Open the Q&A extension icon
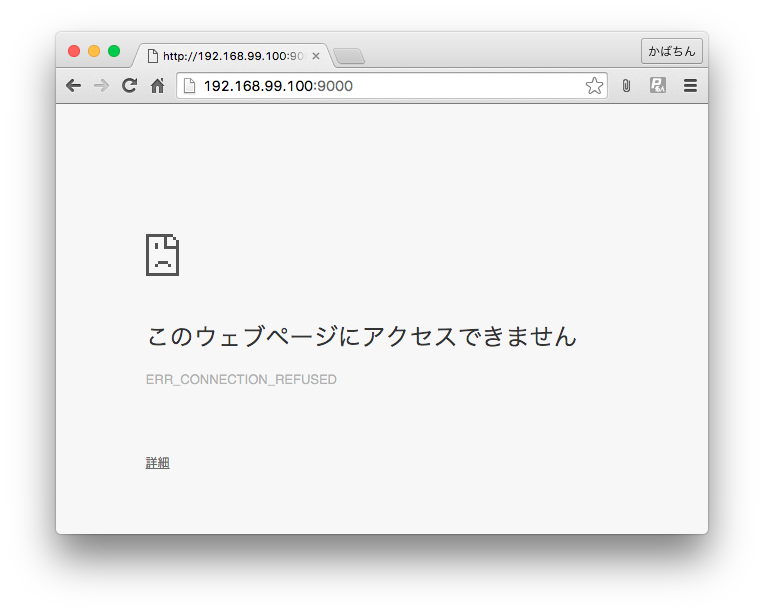This screenshot has width=764, height=614. click(657, 85)
